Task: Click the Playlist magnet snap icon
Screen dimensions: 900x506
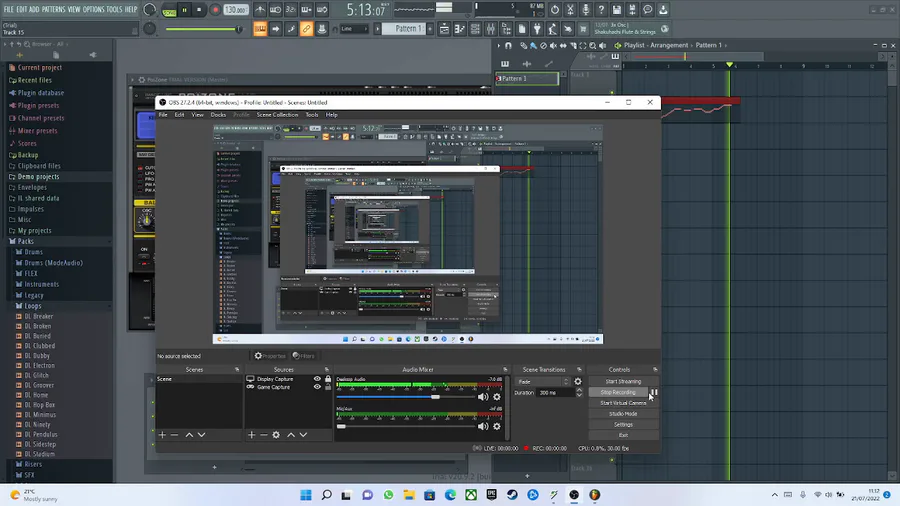Action: 508,45
